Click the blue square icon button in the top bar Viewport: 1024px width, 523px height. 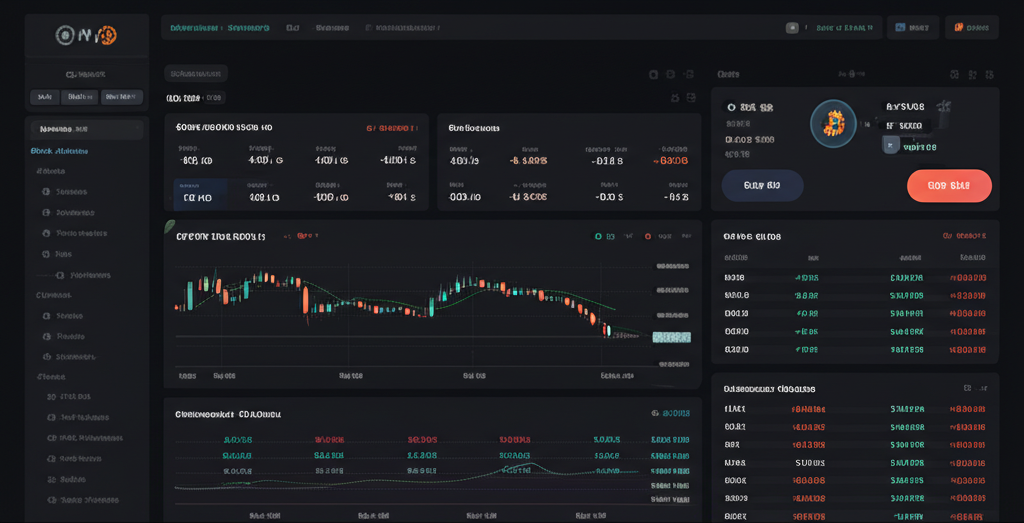[901, 28]
